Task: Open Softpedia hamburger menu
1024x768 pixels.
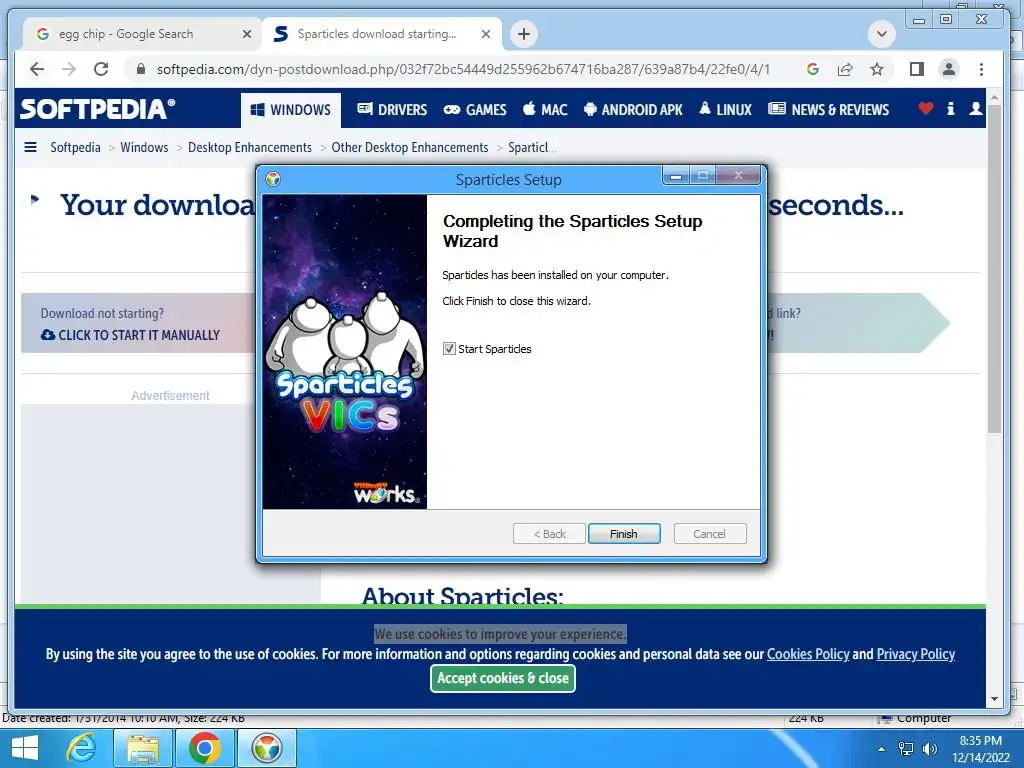Action: [30, 147]
